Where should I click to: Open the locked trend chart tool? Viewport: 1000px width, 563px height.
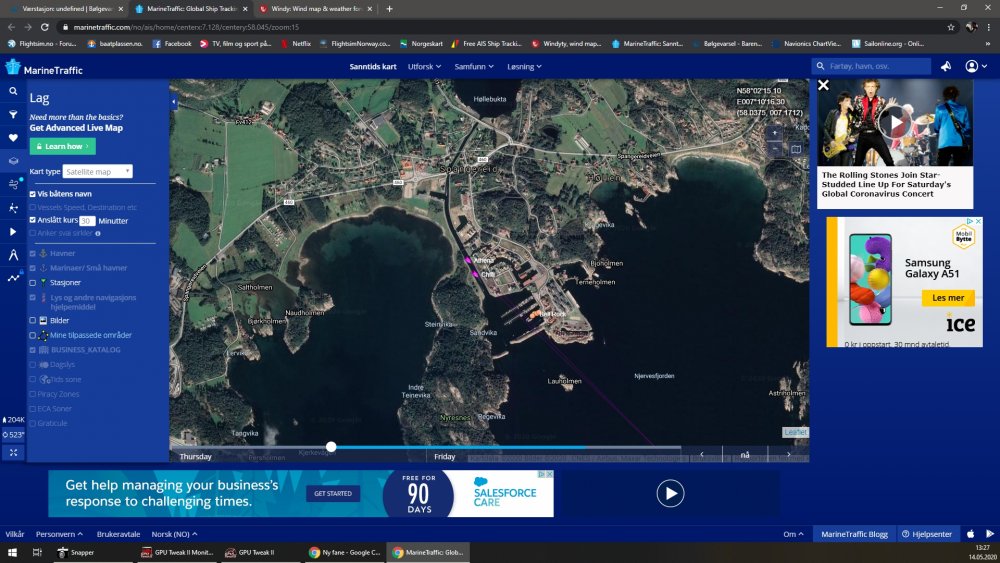(x=13, y=278)
